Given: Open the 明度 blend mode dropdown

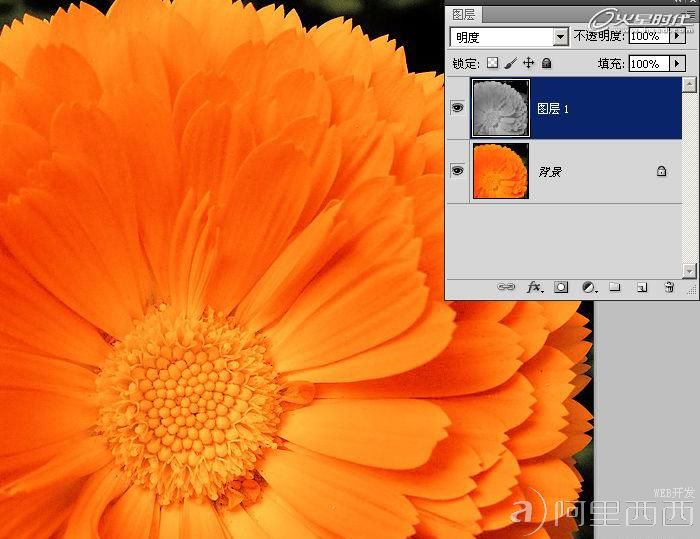Looking at the screenshot, I should tap(510, 37).
